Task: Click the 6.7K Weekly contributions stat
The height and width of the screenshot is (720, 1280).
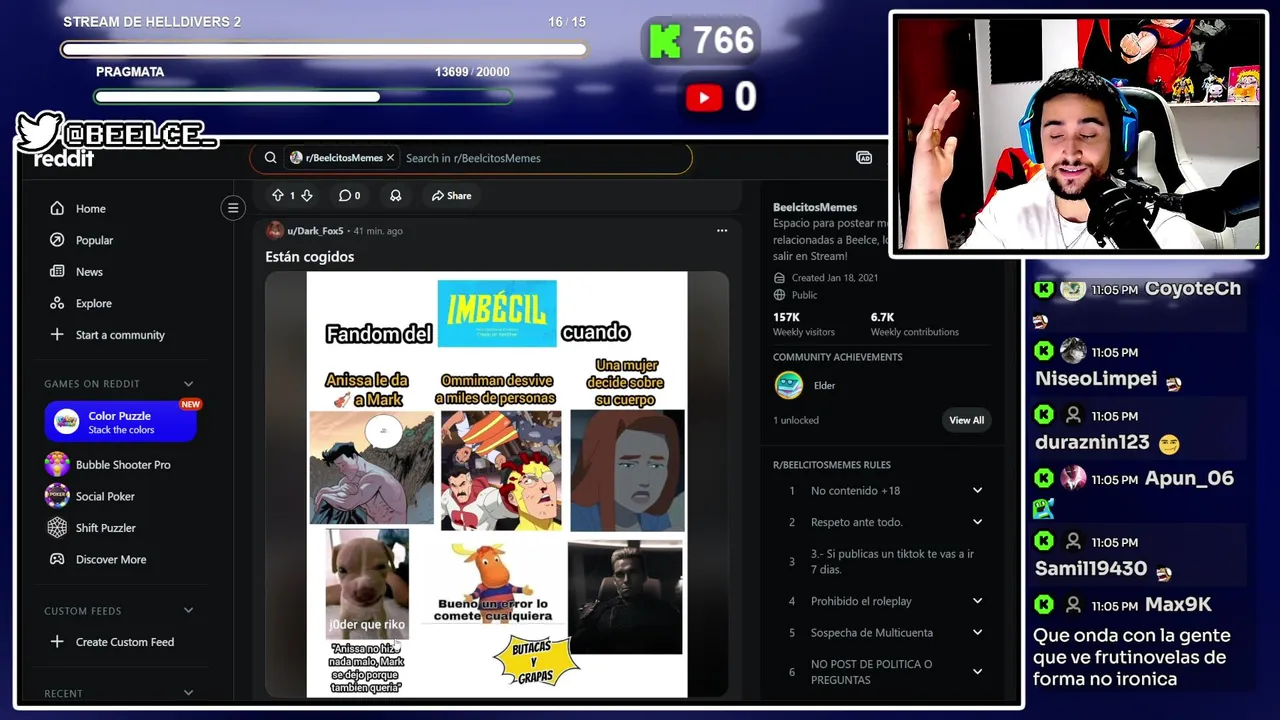Action: click(x=914, y=324)
